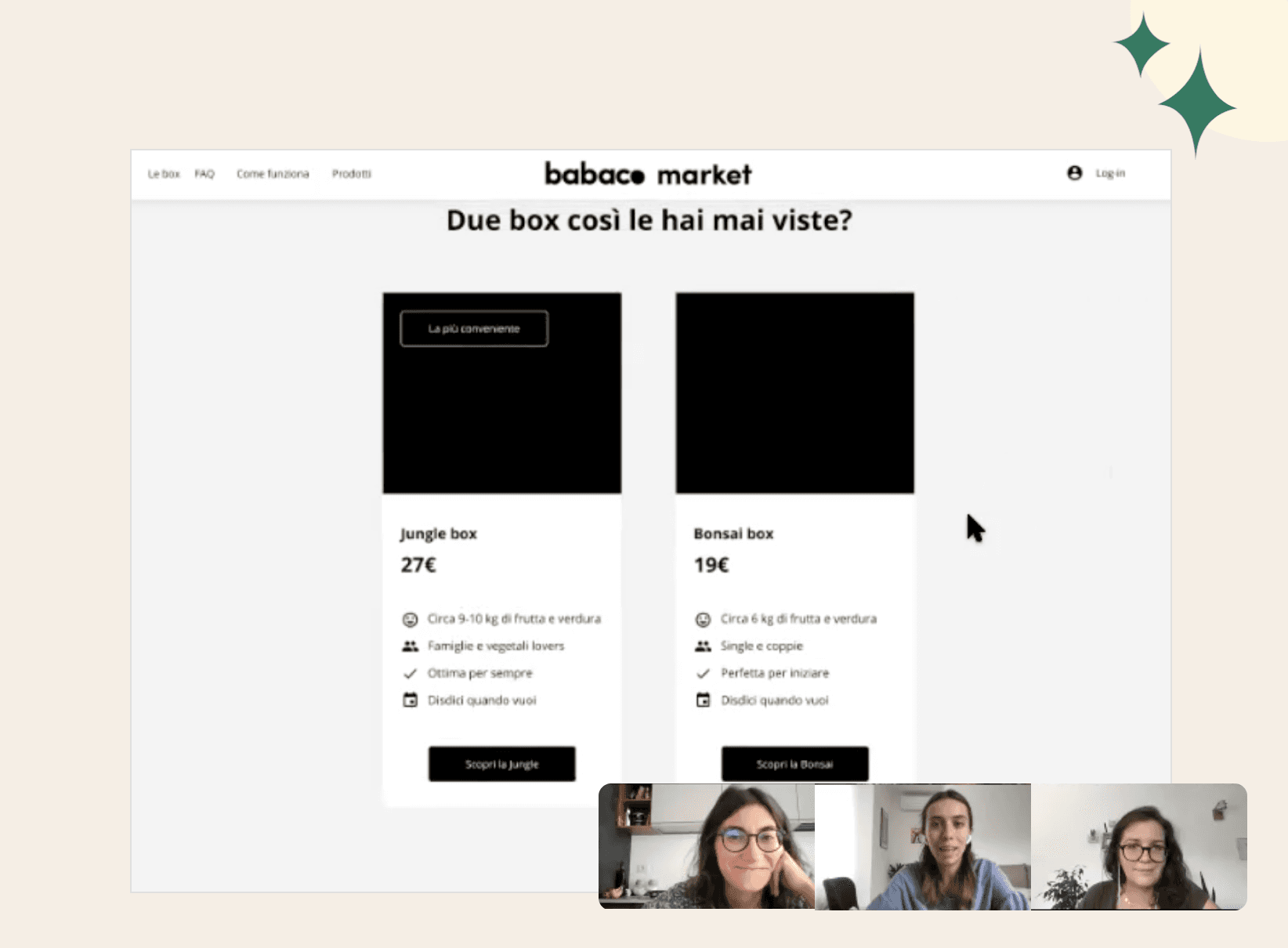
Task: Click the Scopri la Jungle button
Action: tap(502, 764)
